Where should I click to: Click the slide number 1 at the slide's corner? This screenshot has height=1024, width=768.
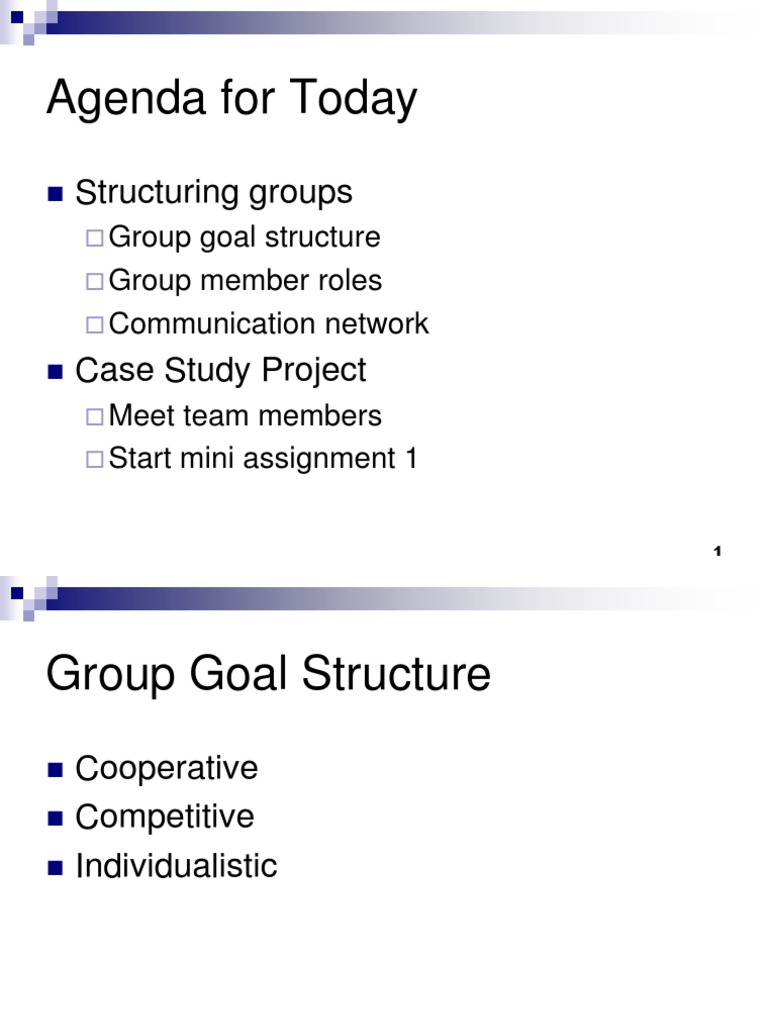[718, 552]
